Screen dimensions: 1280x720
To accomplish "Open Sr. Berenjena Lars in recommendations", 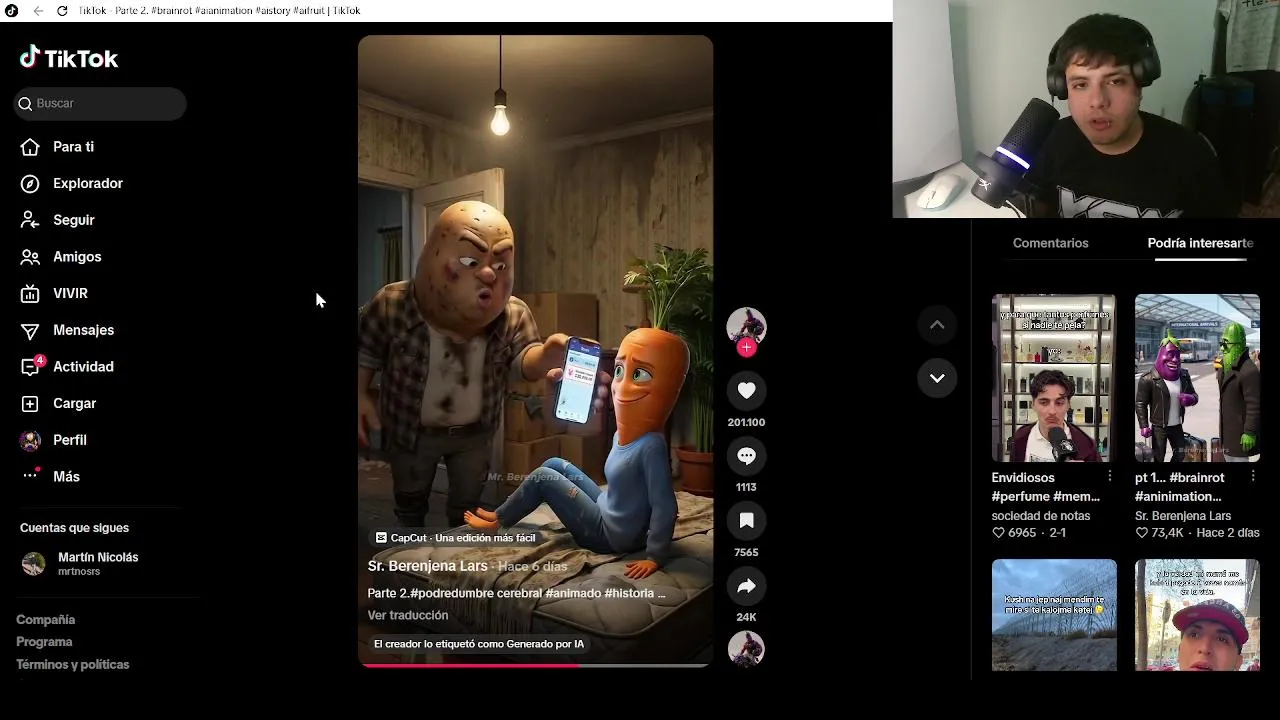I will coord(1183,516).
